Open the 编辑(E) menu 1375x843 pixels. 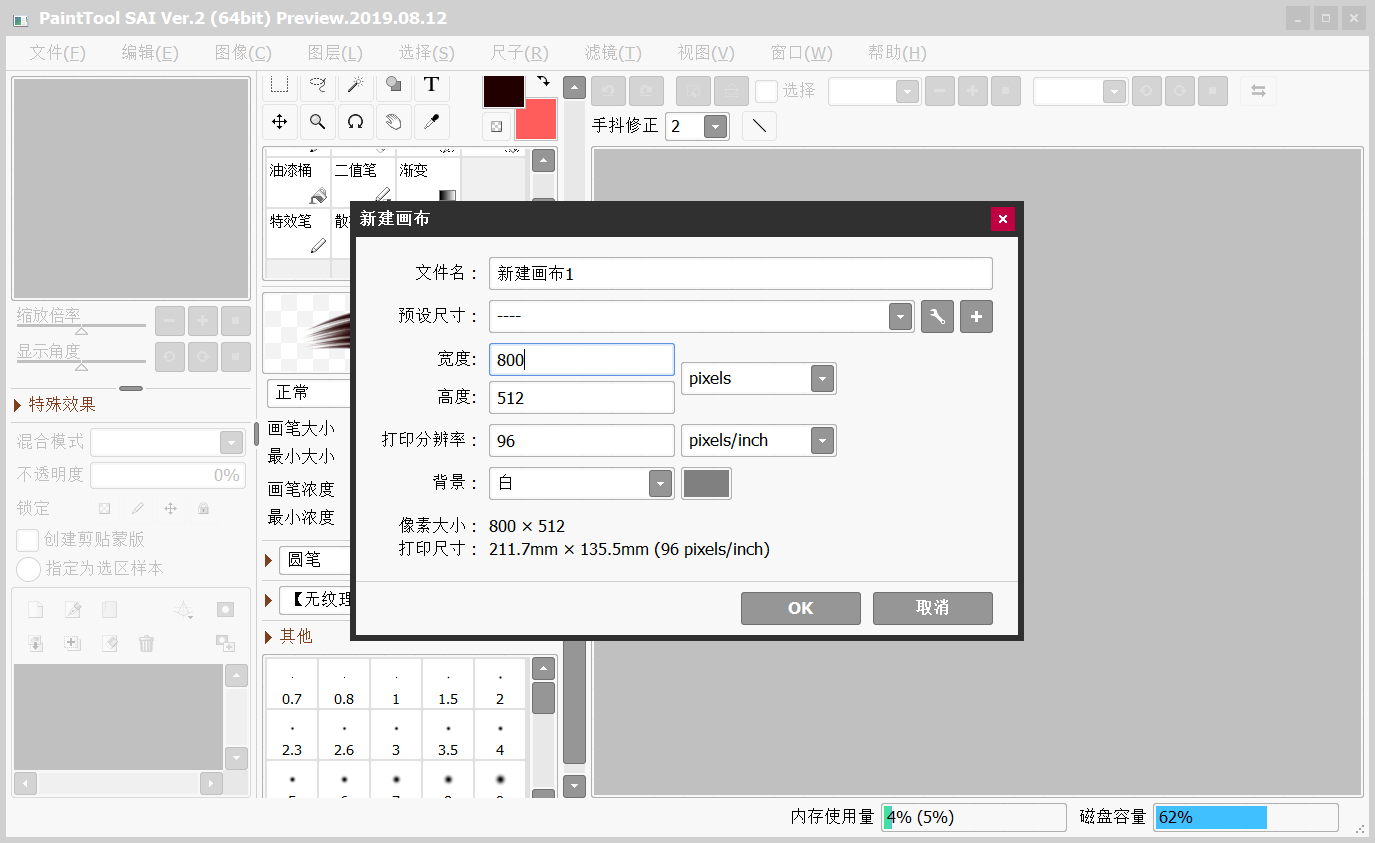coord(150,53)
